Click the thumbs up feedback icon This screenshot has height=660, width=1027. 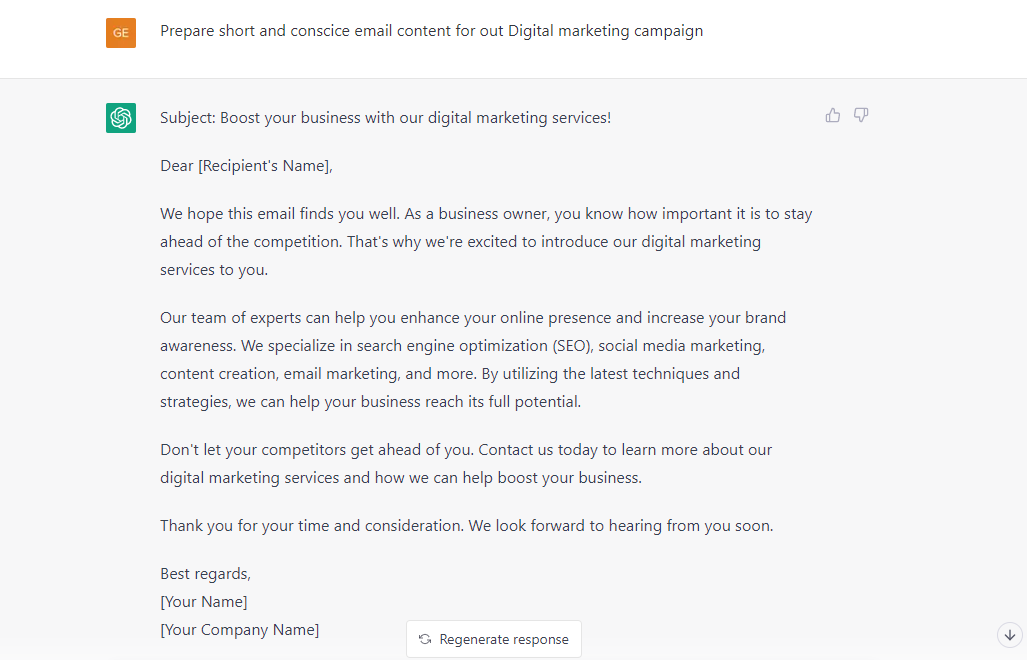[x=832, y=116]
